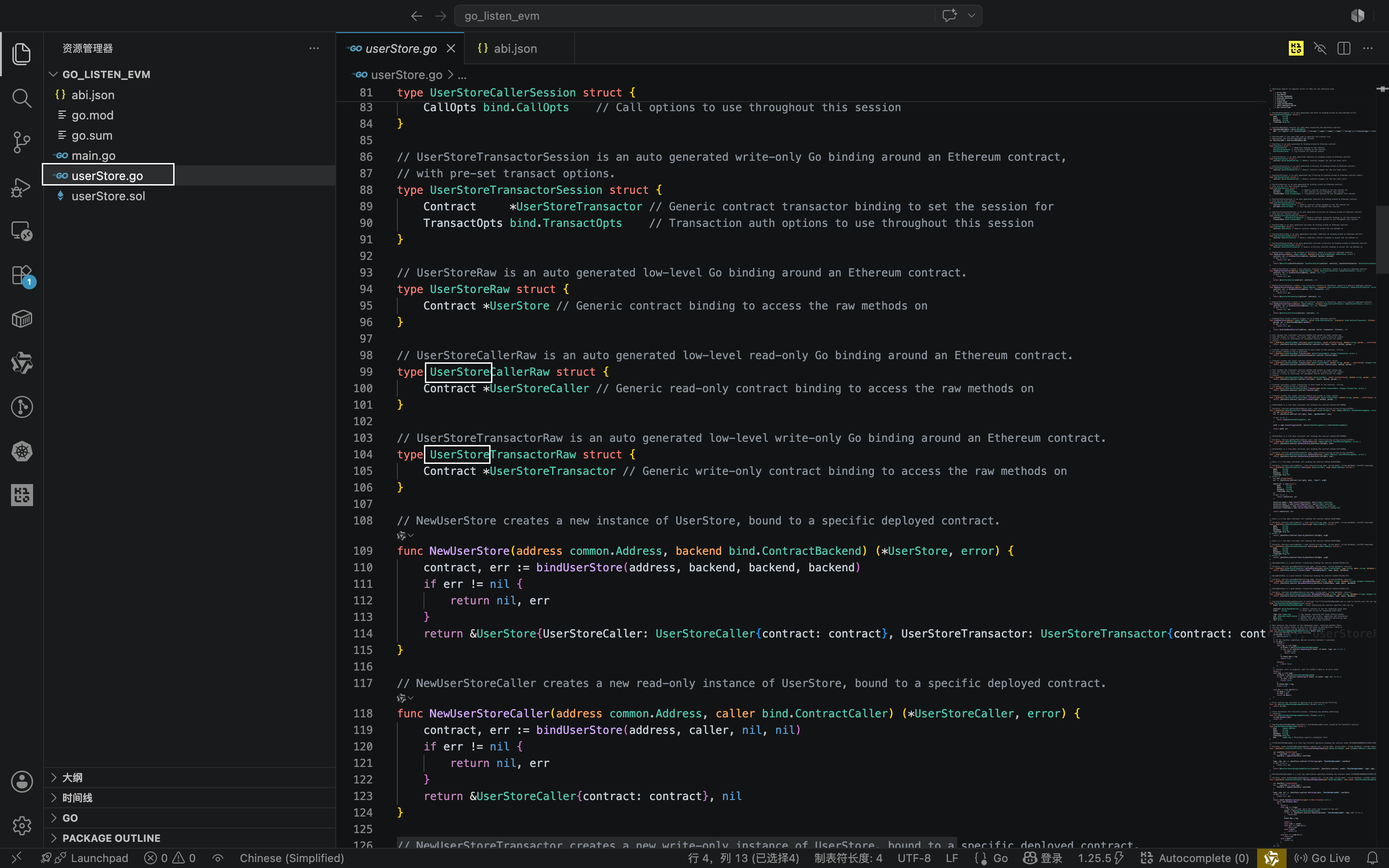Open the Source Control view
1389x868 pixels.
coord(22,142)
